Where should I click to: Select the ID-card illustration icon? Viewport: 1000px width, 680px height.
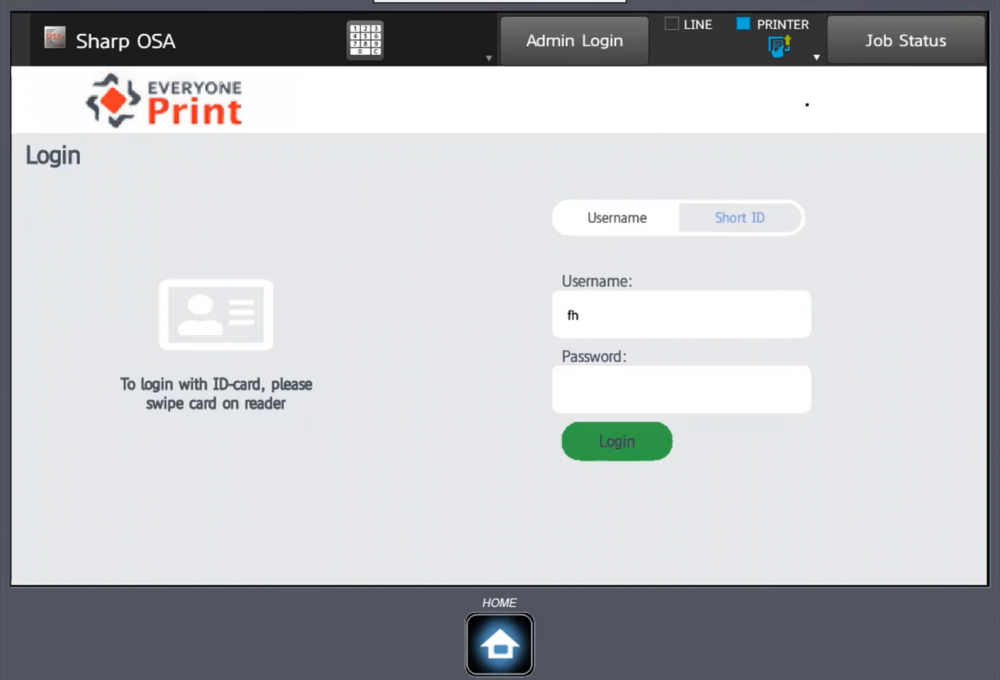pos(215,314)
